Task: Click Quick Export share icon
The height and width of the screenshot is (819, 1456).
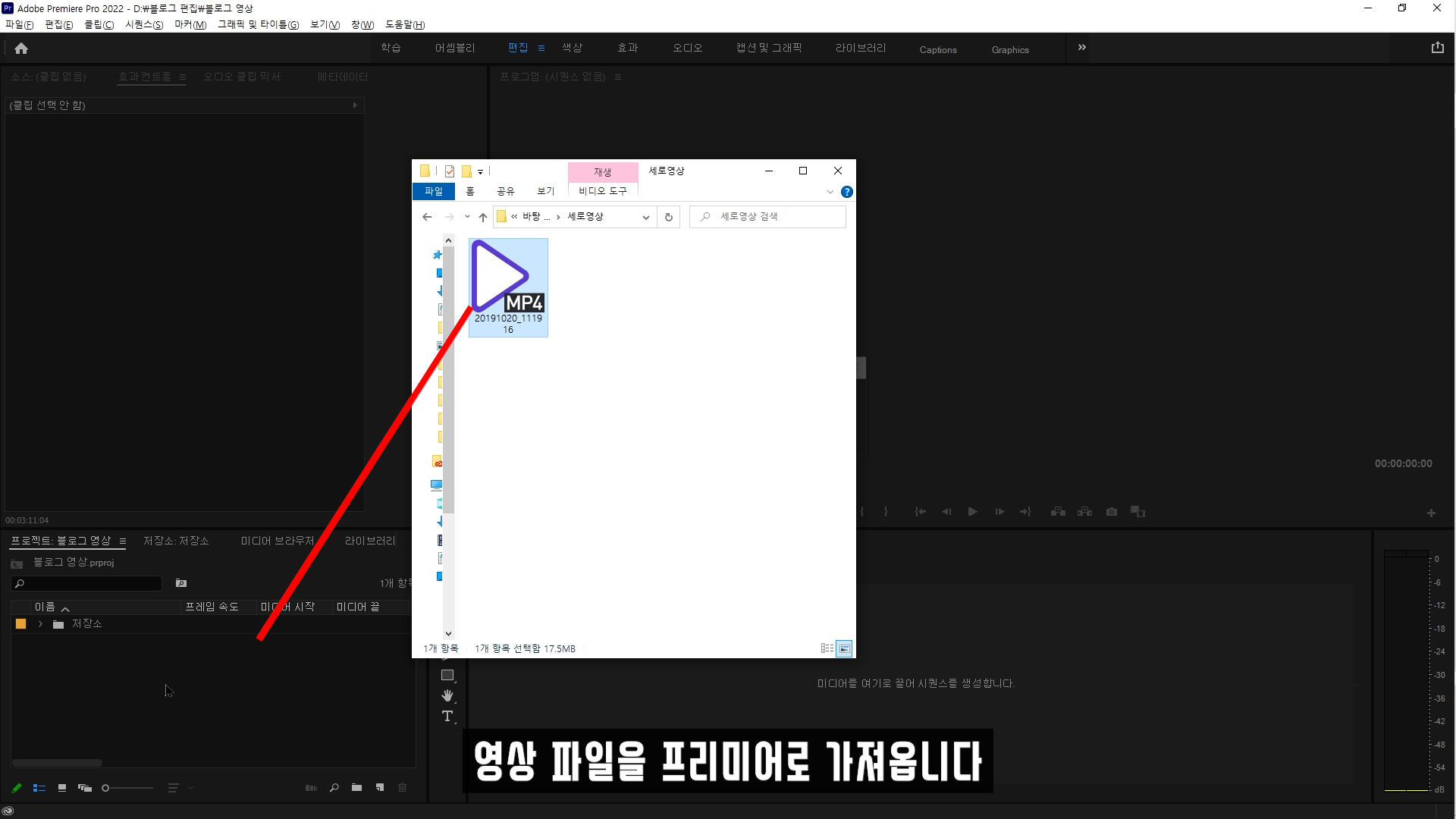Action: 1437,48
